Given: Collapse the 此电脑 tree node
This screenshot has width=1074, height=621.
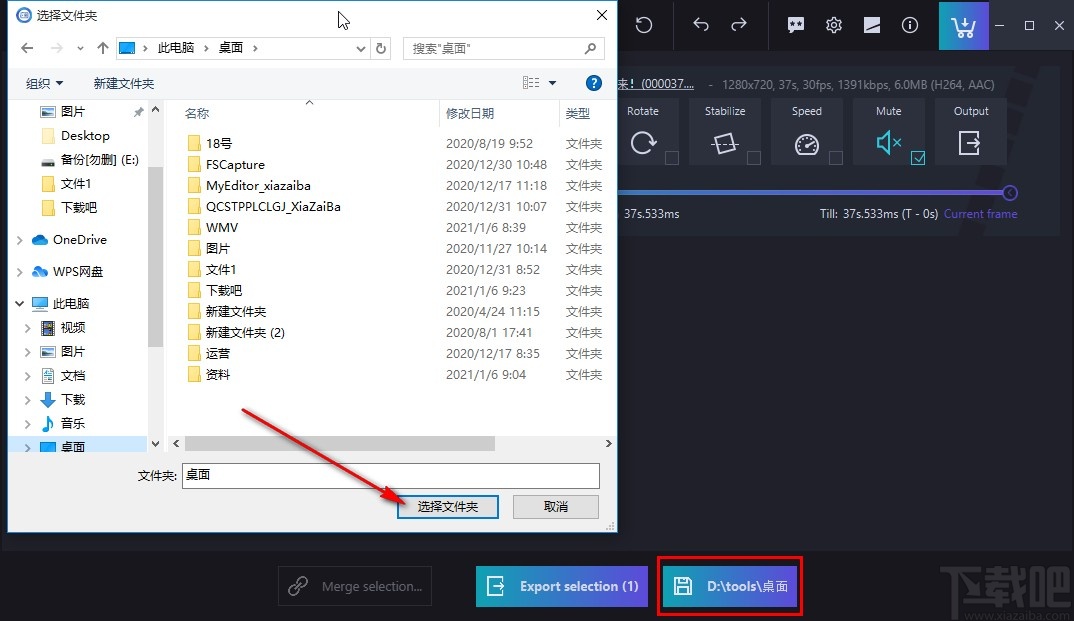Looking at the screenshot, I should [18, 303].
